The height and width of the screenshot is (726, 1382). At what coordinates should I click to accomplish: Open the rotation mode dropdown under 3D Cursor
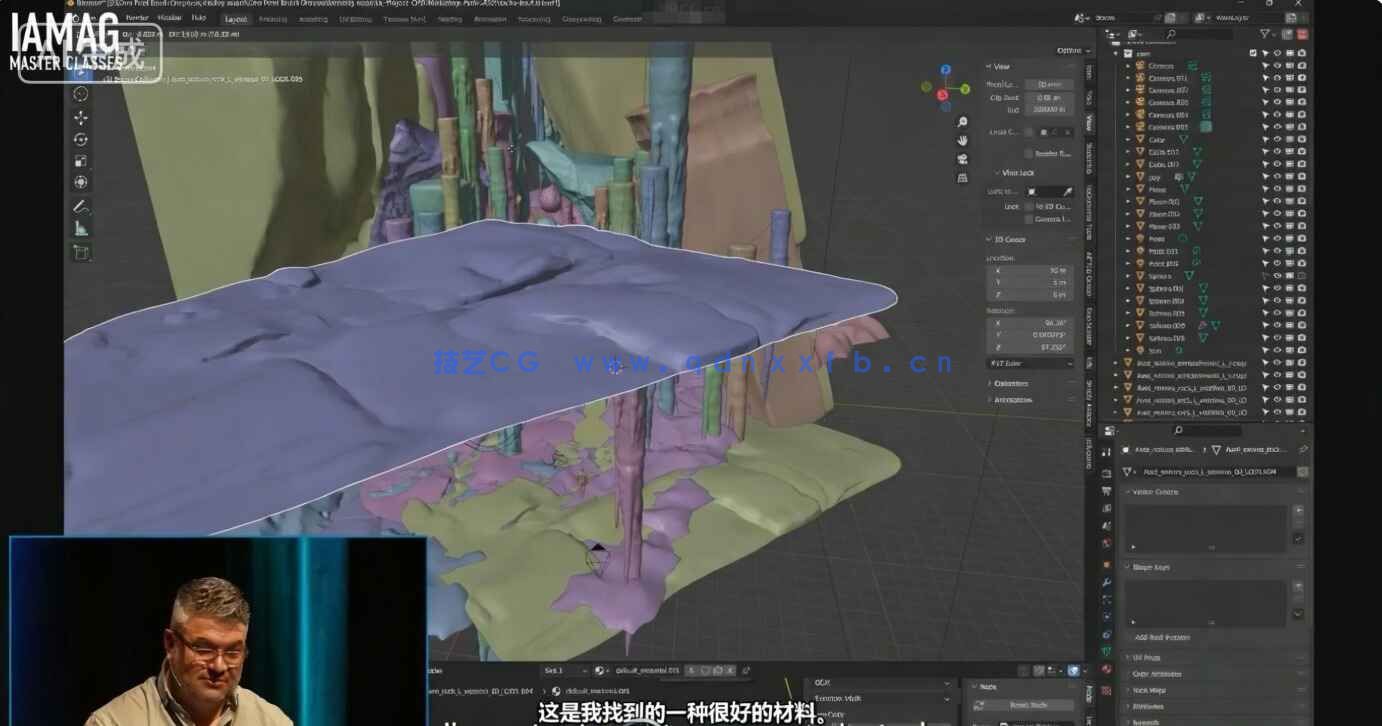[1030, 363]
